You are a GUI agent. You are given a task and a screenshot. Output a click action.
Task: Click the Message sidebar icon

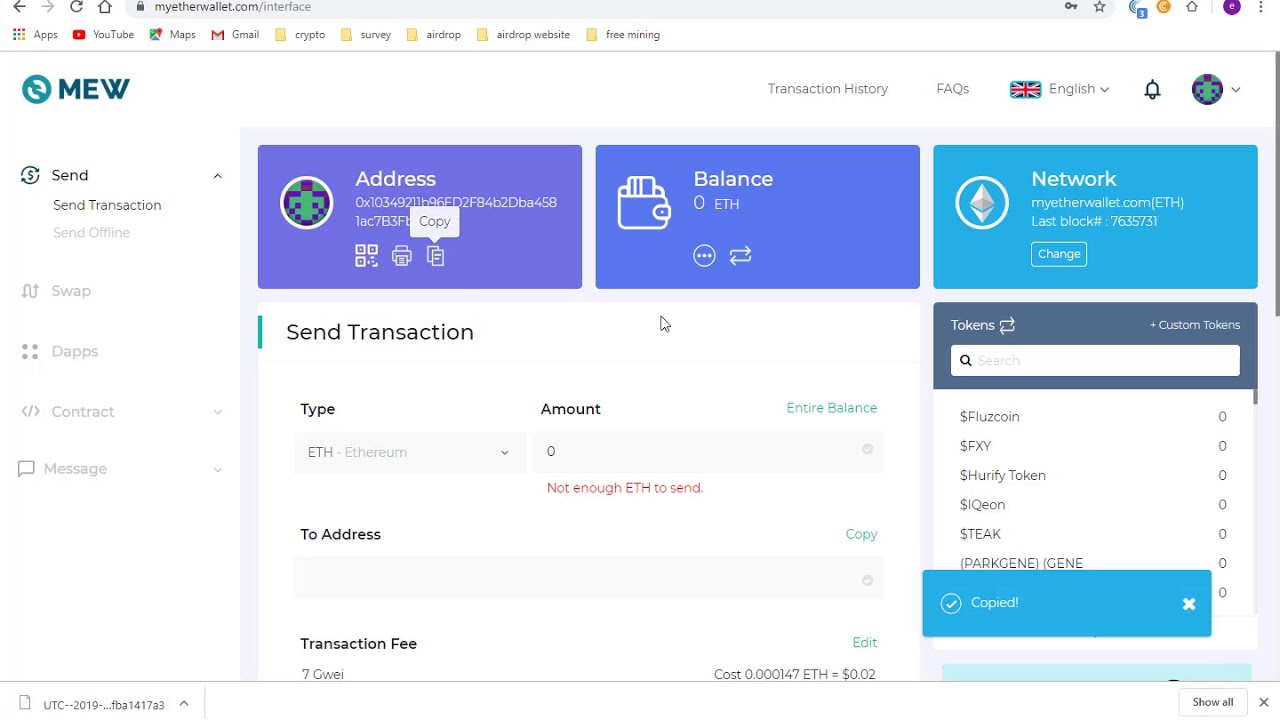26,469
